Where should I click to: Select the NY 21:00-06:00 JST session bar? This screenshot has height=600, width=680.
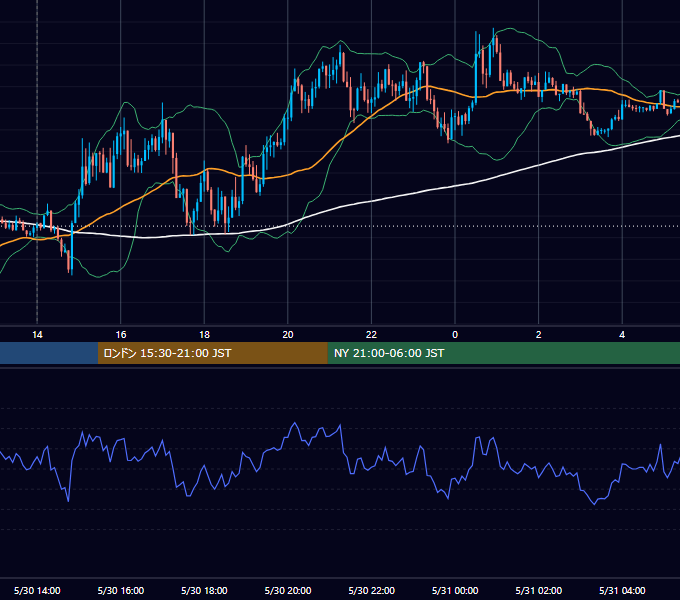click(503, 353)
